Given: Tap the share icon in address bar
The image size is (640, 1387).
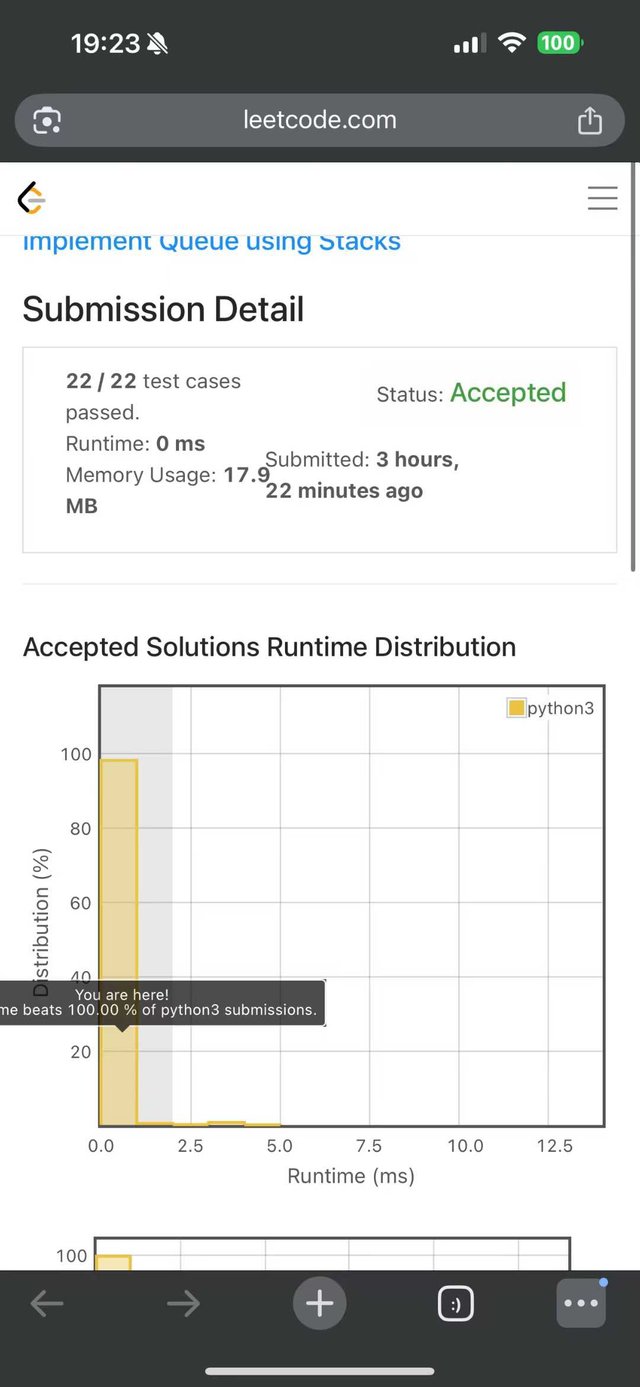Looking at the screenshot, I should click(x=590, y=120).
